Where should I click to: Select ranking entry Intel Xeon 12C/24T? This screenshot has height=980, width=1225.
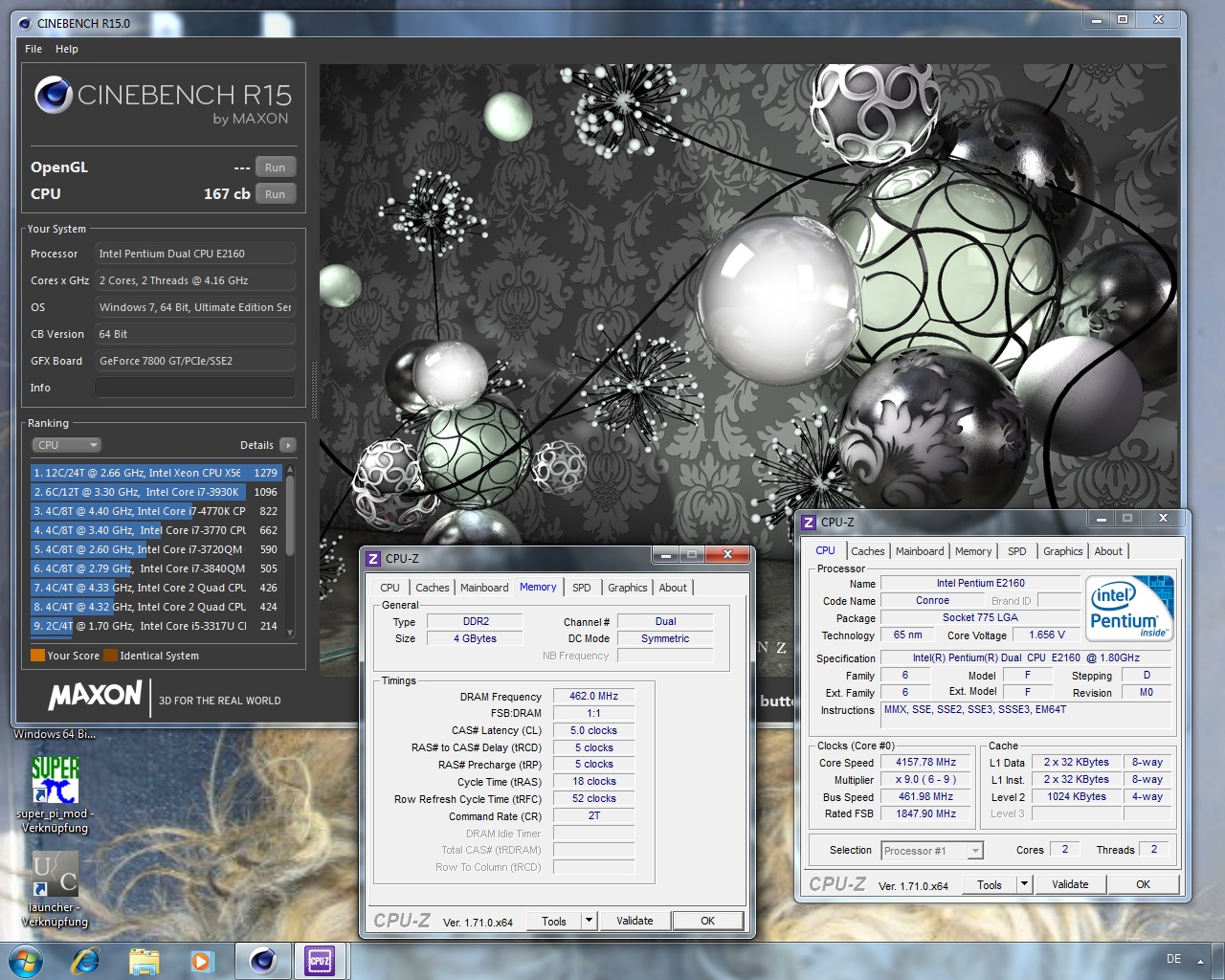coord(155,473)
